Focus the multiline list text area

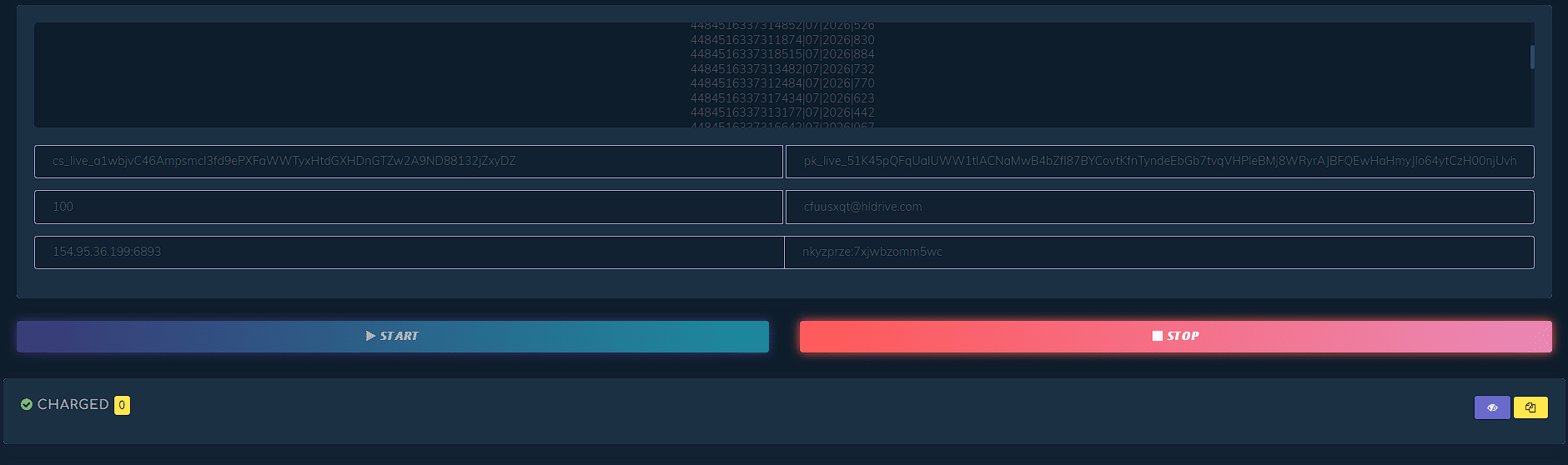pos(783,75)
